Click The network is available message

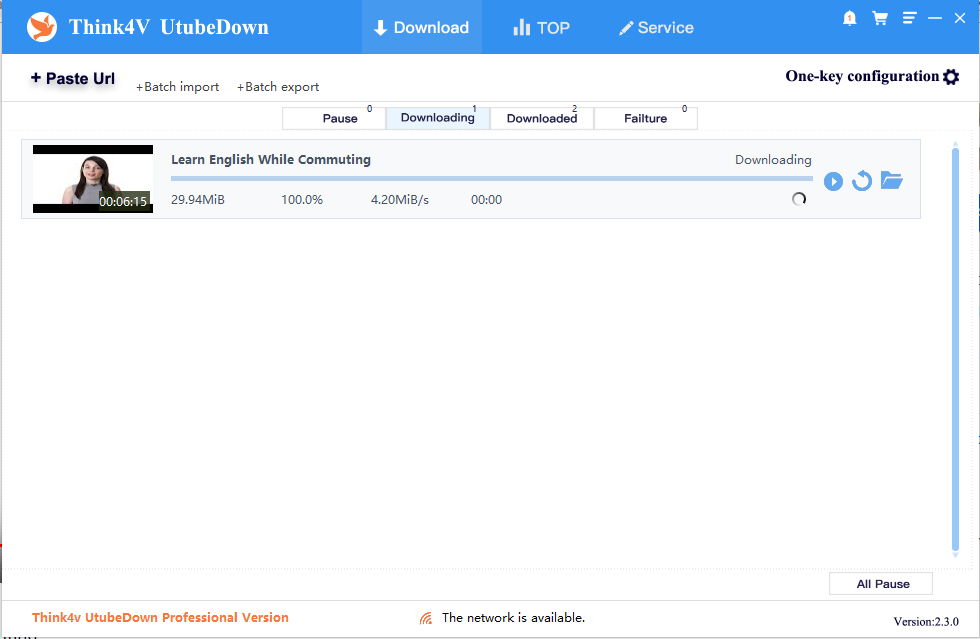[x=513, y=618]
